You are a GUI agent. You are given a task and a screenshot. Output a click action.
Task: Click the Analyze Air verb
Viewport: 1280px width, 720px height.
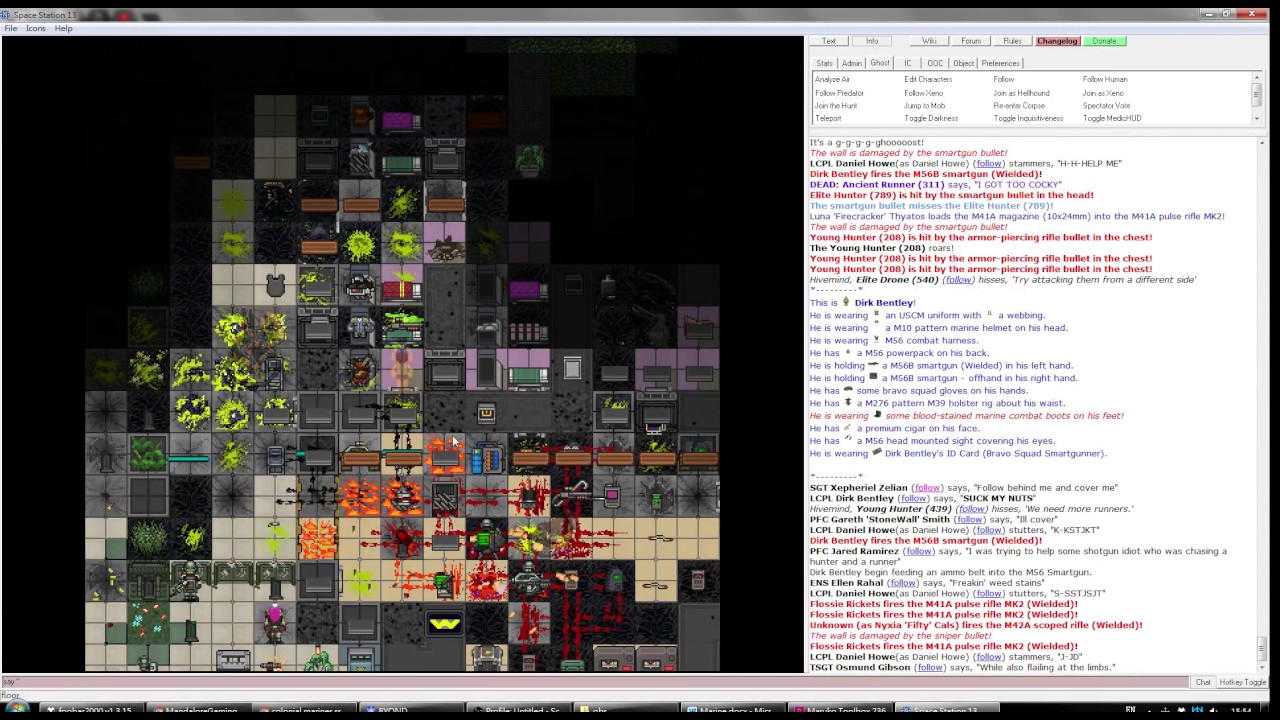pos(832,79)
